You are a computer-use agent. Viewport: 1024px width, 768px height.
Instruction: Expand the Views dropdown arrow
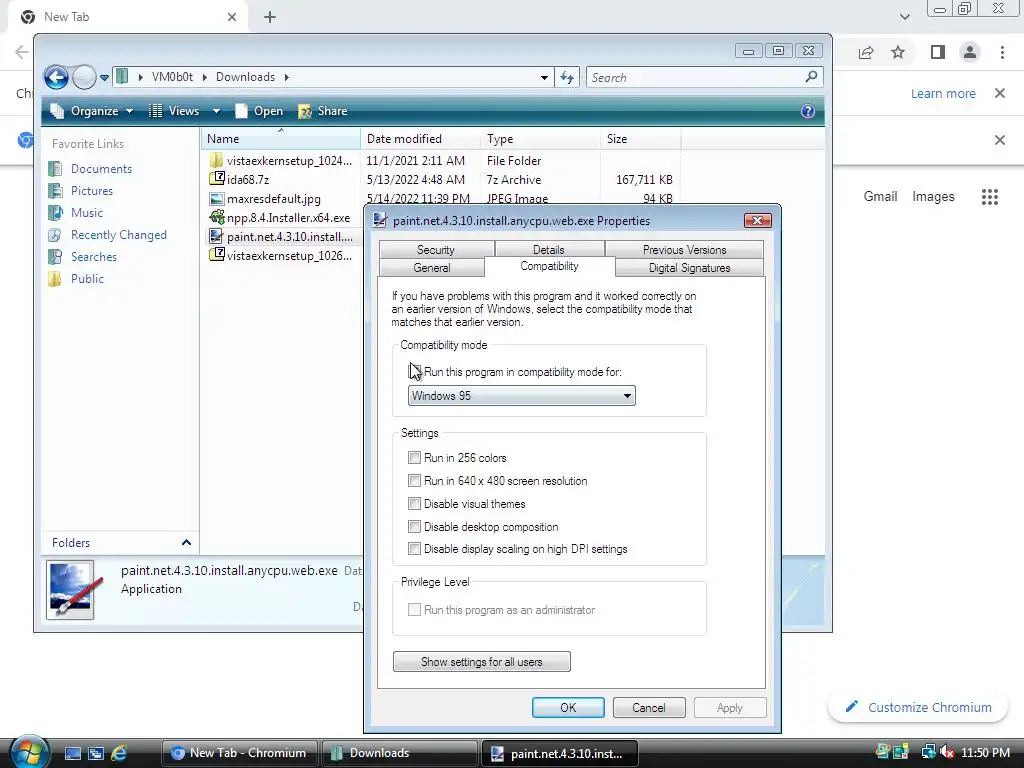tap(216, 111)
